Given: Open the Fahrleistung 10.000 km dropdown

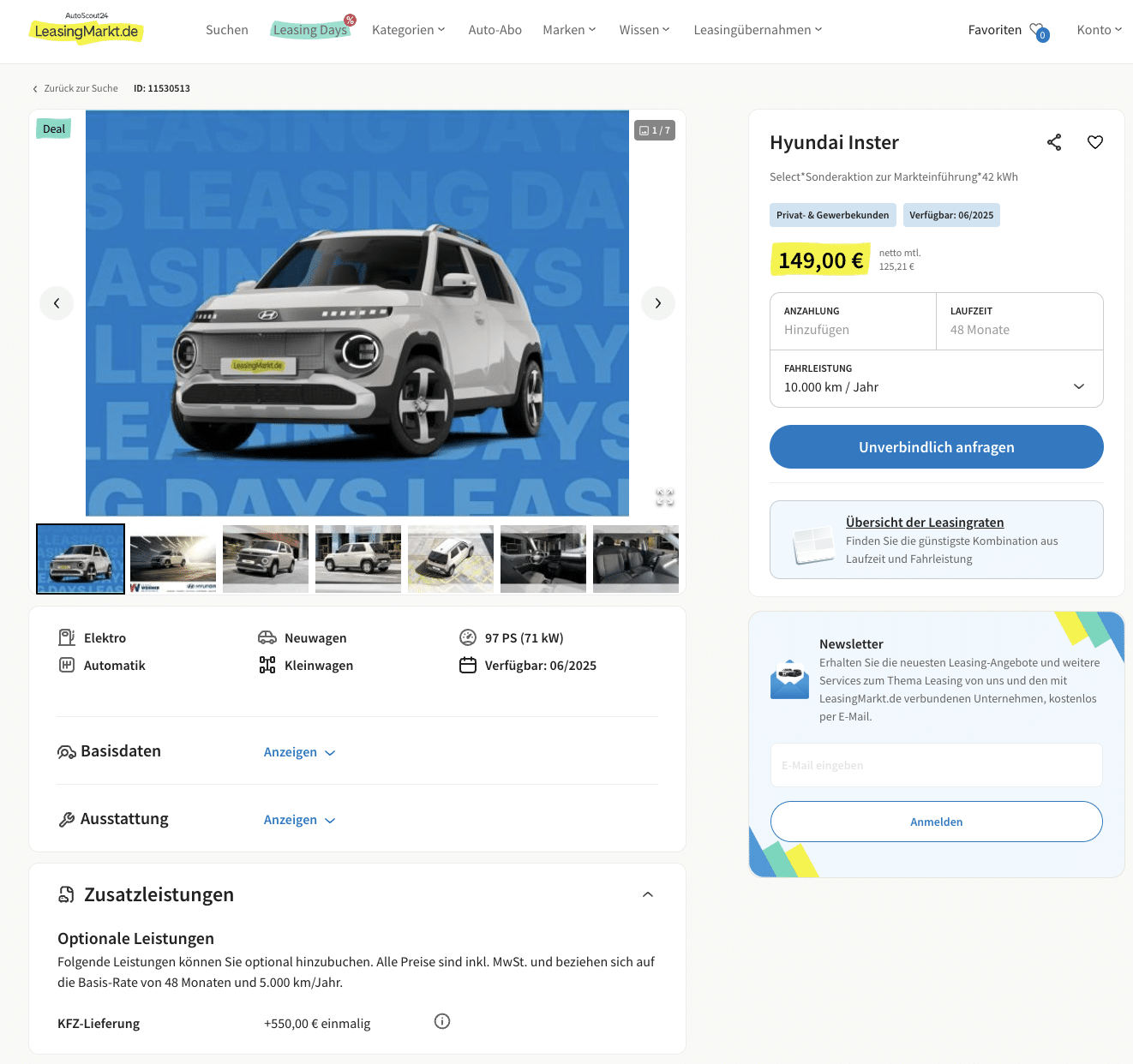Looking at the screenshot, I should tap(937, 379).
